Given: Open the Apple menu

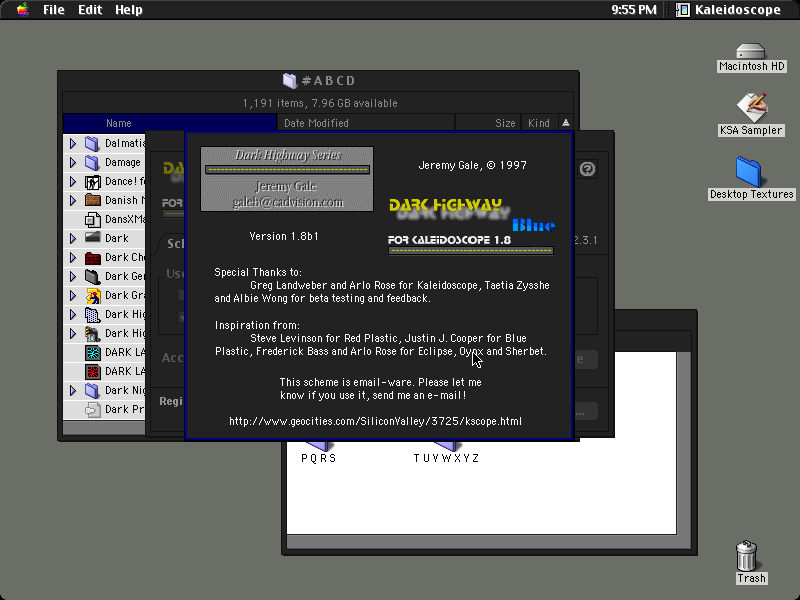Looking at the screenshot, I should [x=22, y=10].
